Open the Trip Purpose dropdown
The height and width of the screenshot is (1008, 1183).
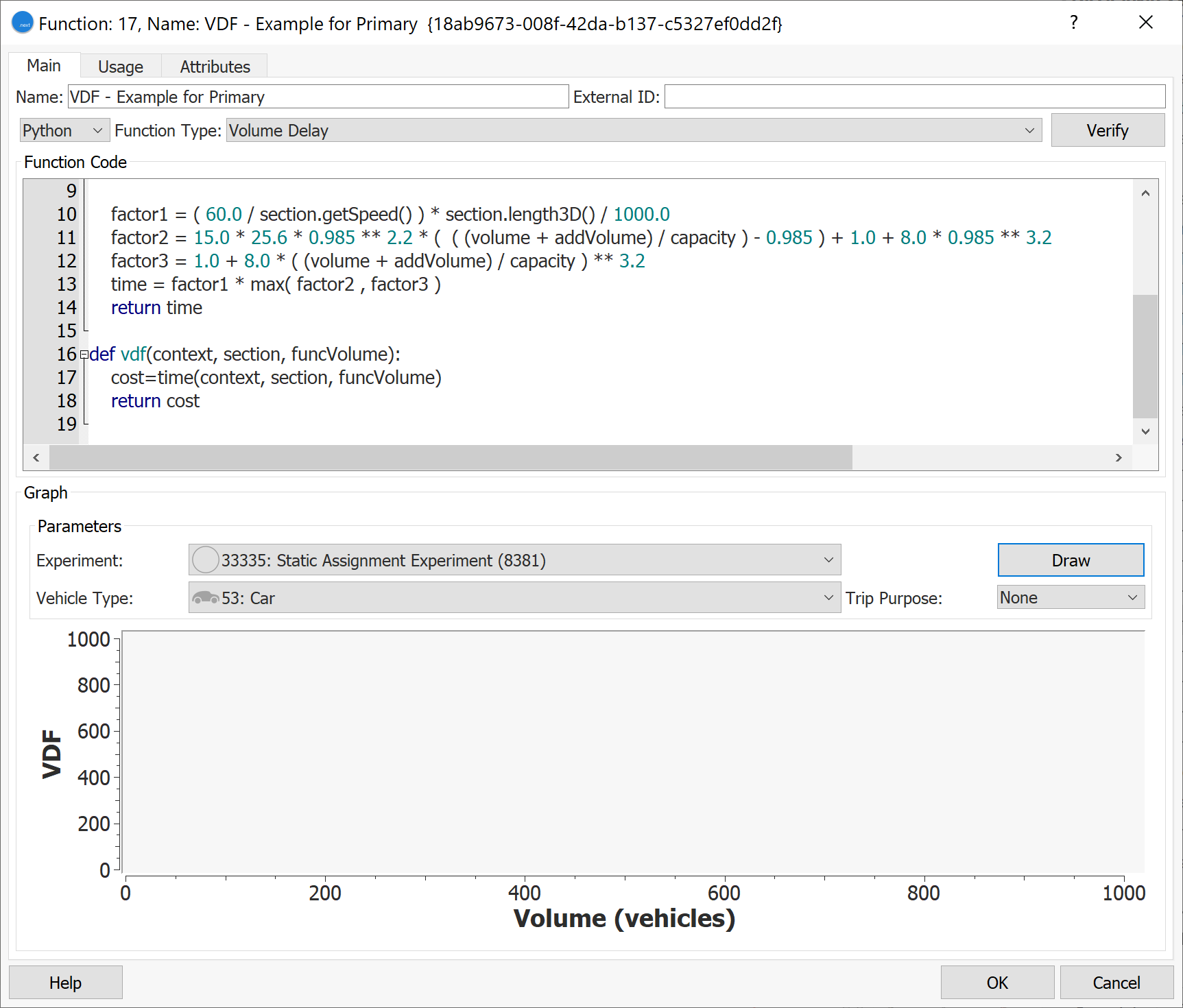[x=1070, y=598]
